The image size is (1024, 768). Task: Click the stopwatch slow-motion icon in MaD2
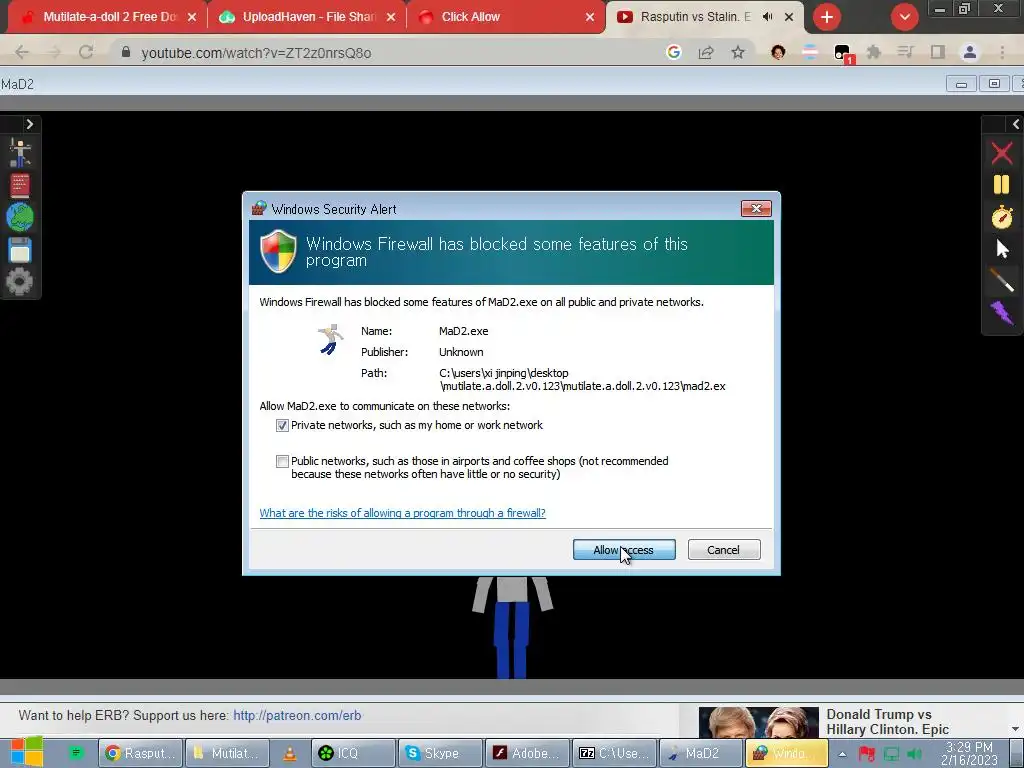pyautogui.click(x=1002, y=217)
